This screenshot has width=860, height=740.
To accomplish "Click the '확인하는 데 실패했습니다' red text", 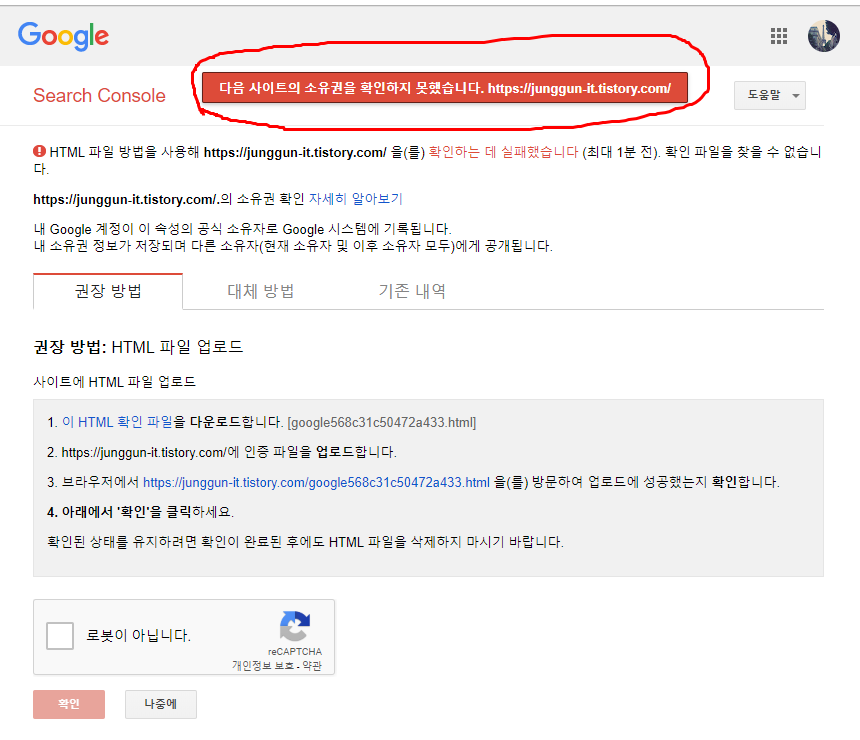I will click(x=503, y=152).
